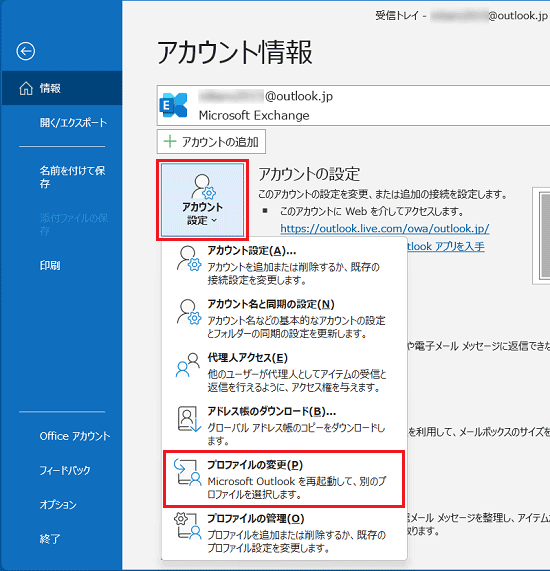Viewport: 550px width, 571px height.
Task: Click the Microsoft Exchange account logo icon
Action: pyautogui.click(x=173, y=105)
